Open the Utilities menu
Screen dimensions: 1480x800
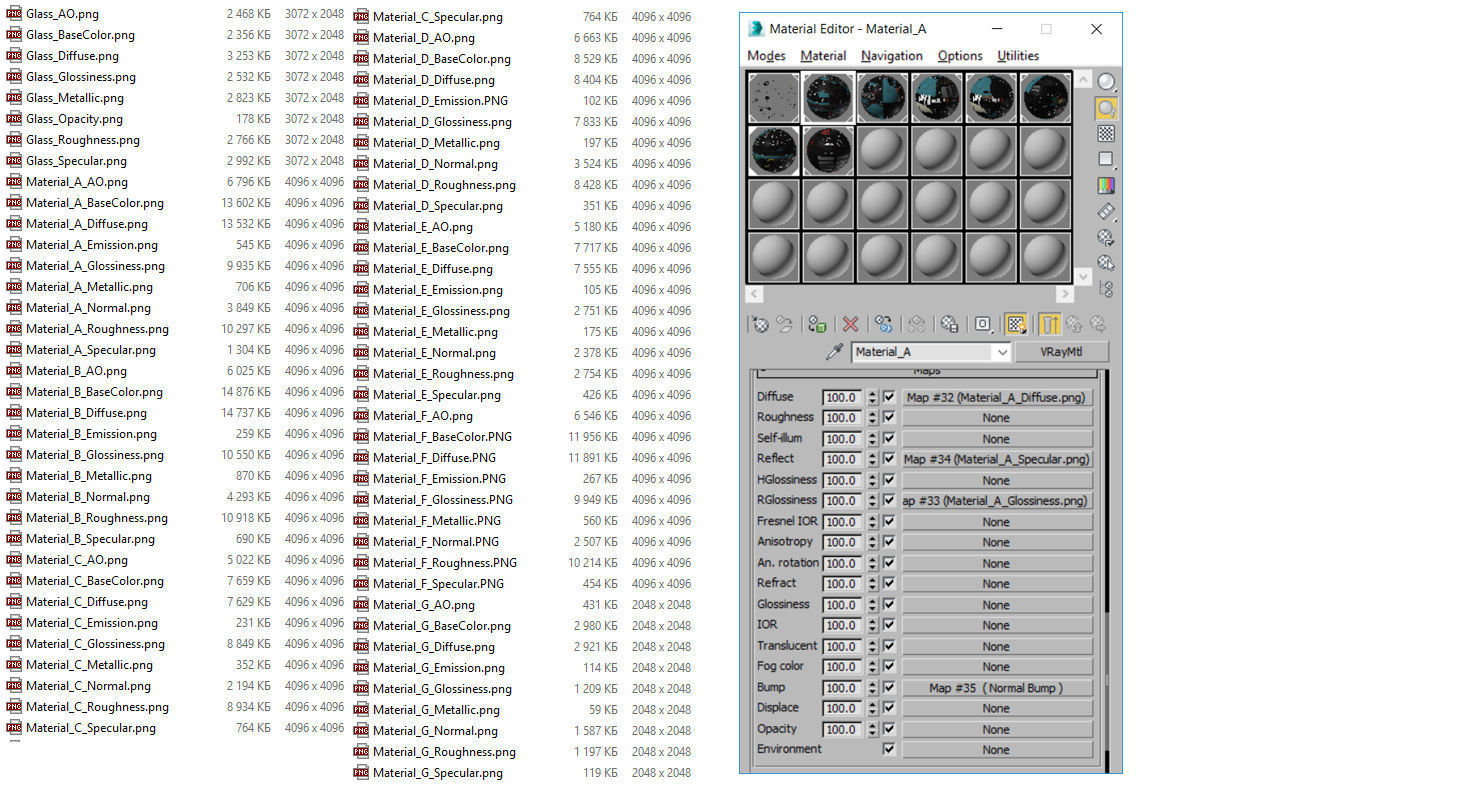point(1018,56)
